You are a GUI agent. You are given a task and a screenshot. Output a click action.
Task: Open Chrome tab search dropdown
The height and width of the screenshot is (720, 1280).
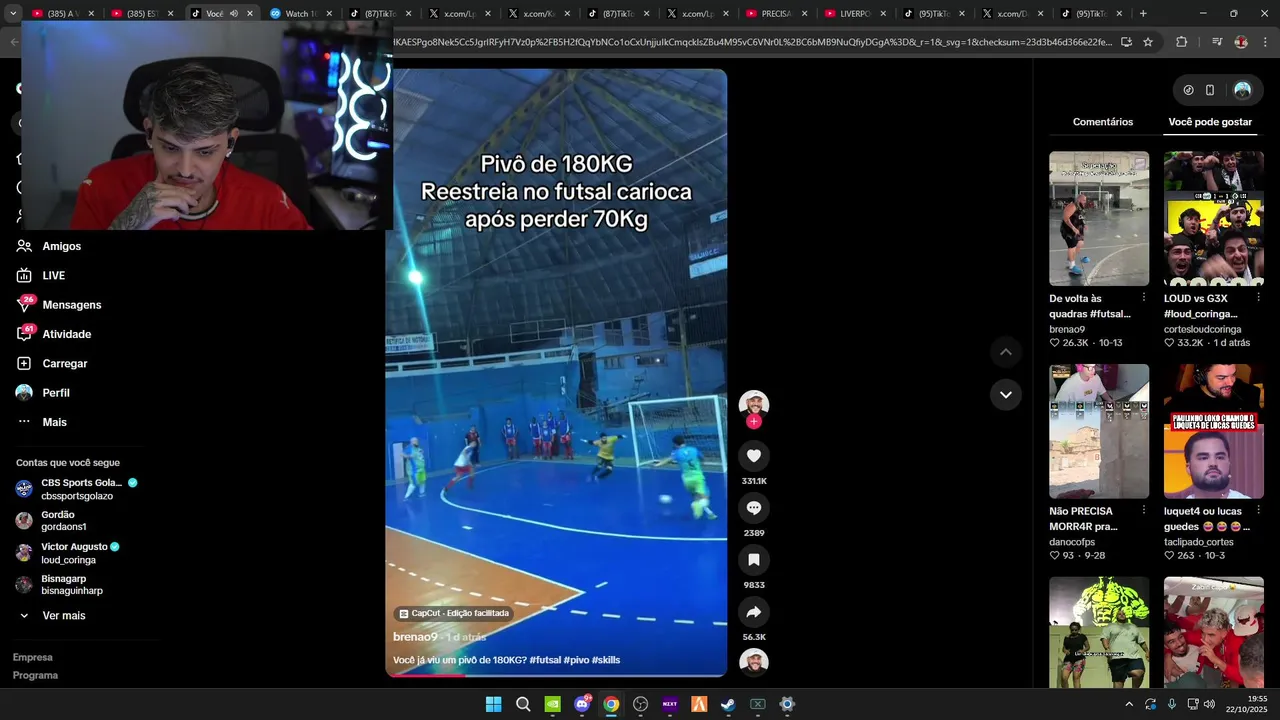click(x=14, y=14)
